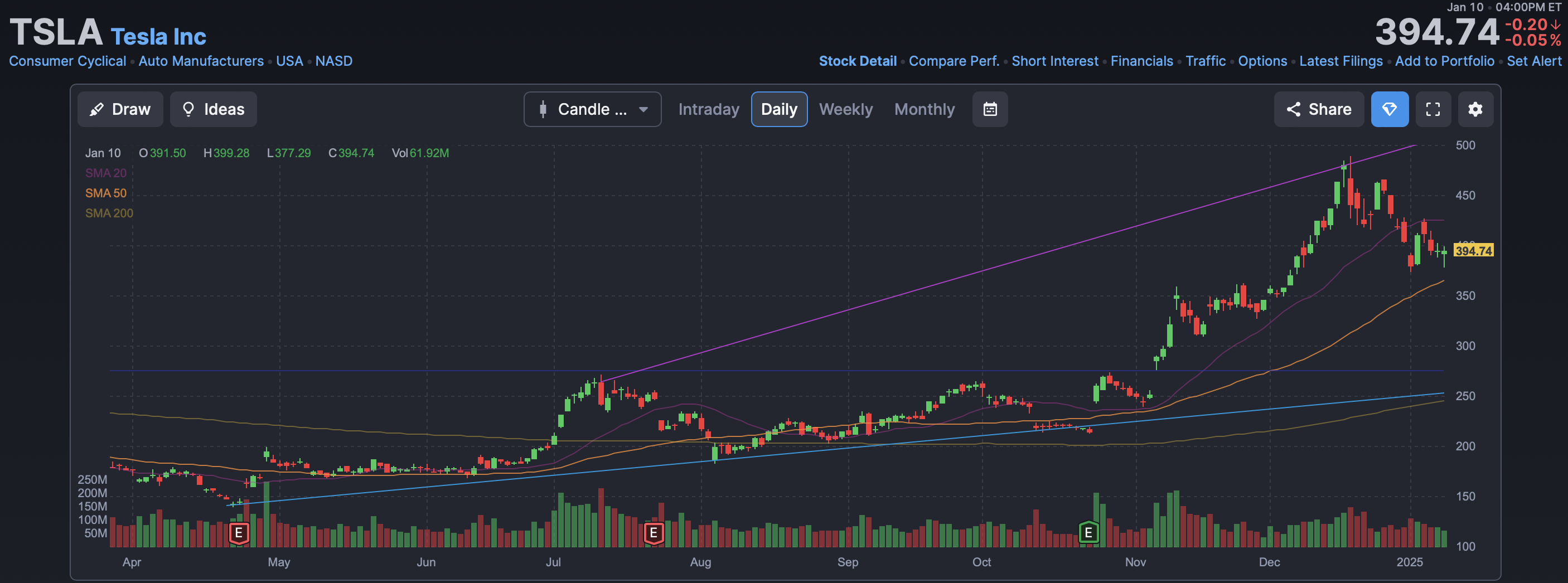Open Latest Filings link
1568x583 pixels.
[x=1341, y=61]
